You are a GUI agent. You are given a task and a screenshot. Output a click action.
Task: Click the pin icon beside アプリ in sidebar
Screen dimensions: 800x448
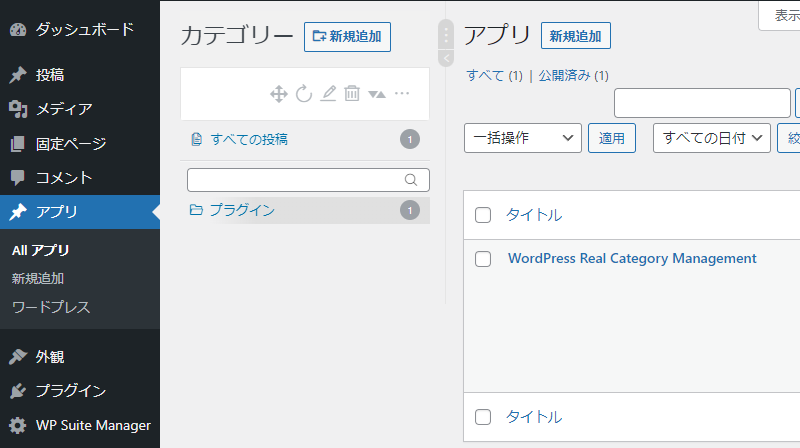tap(18, 212)
